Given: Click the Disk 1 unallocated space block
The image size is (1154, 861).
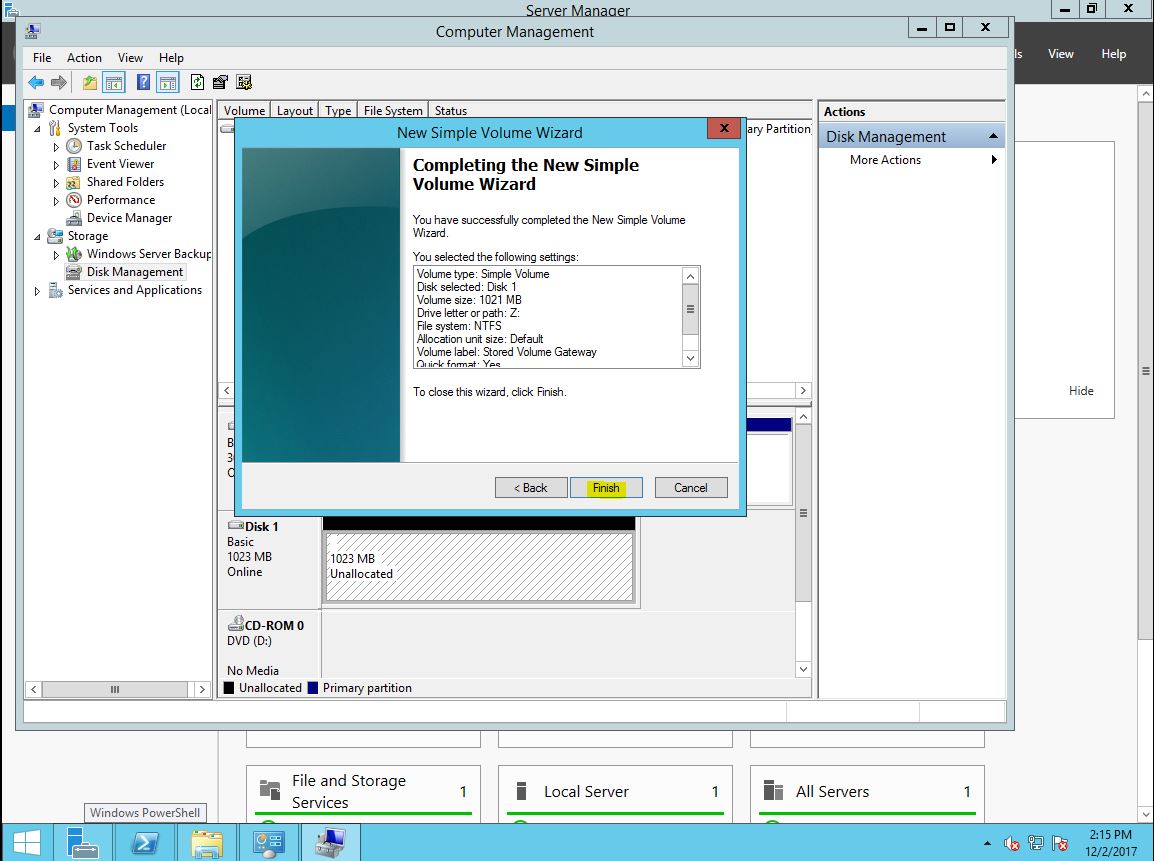Looking at the screenshot, I should (x=480, y=567).
